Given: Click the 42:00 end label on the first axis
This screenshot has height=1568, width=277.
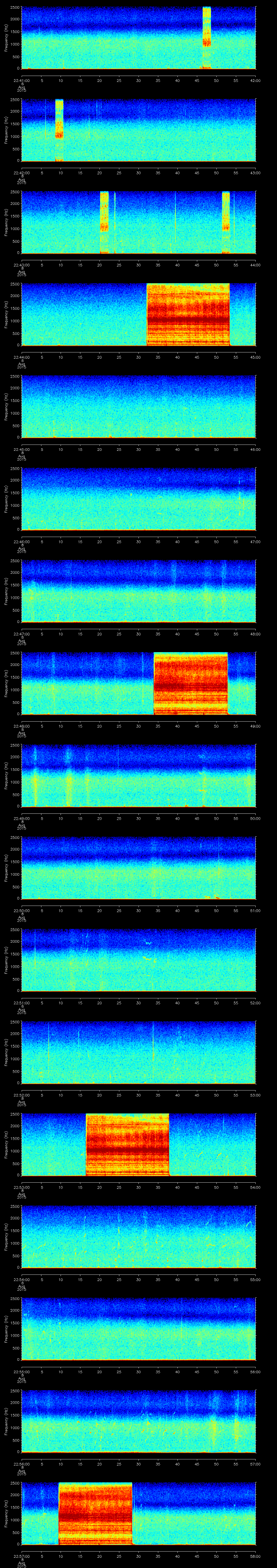Looking at the screenshot, I should 255,80.
